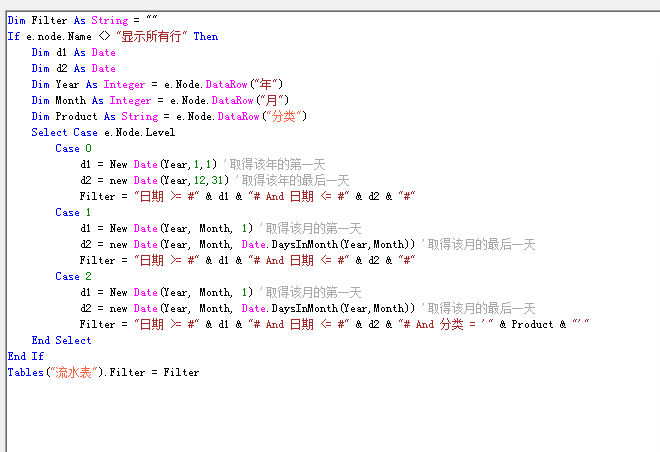The image size is (660, 452).
Task: Click the Filter assignment under Case 0
Action: (x=248, y=196)
